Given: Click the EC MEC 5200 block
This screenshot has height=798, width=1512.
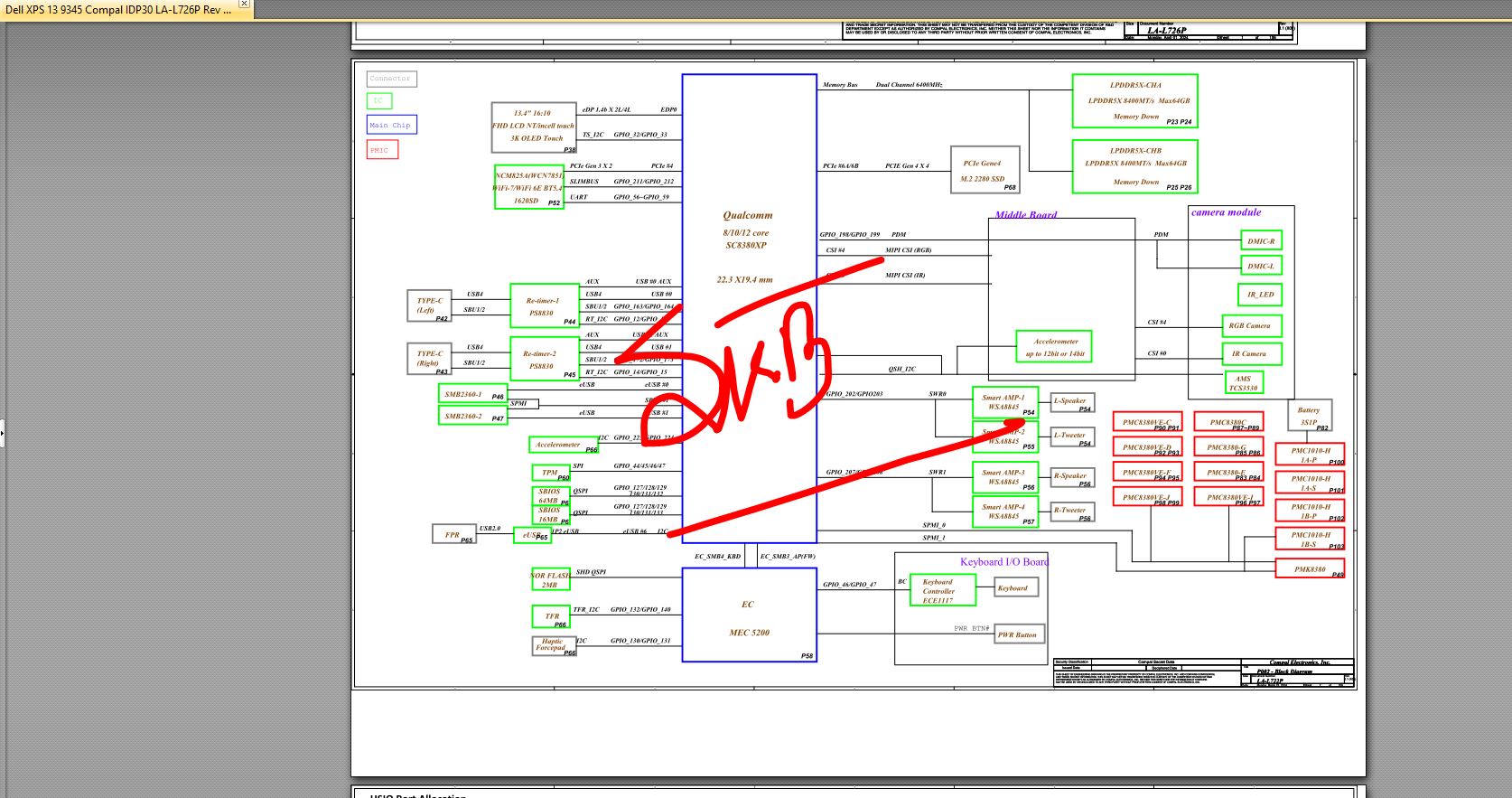Looking at the screenshot, I should [x=749, y=615].
